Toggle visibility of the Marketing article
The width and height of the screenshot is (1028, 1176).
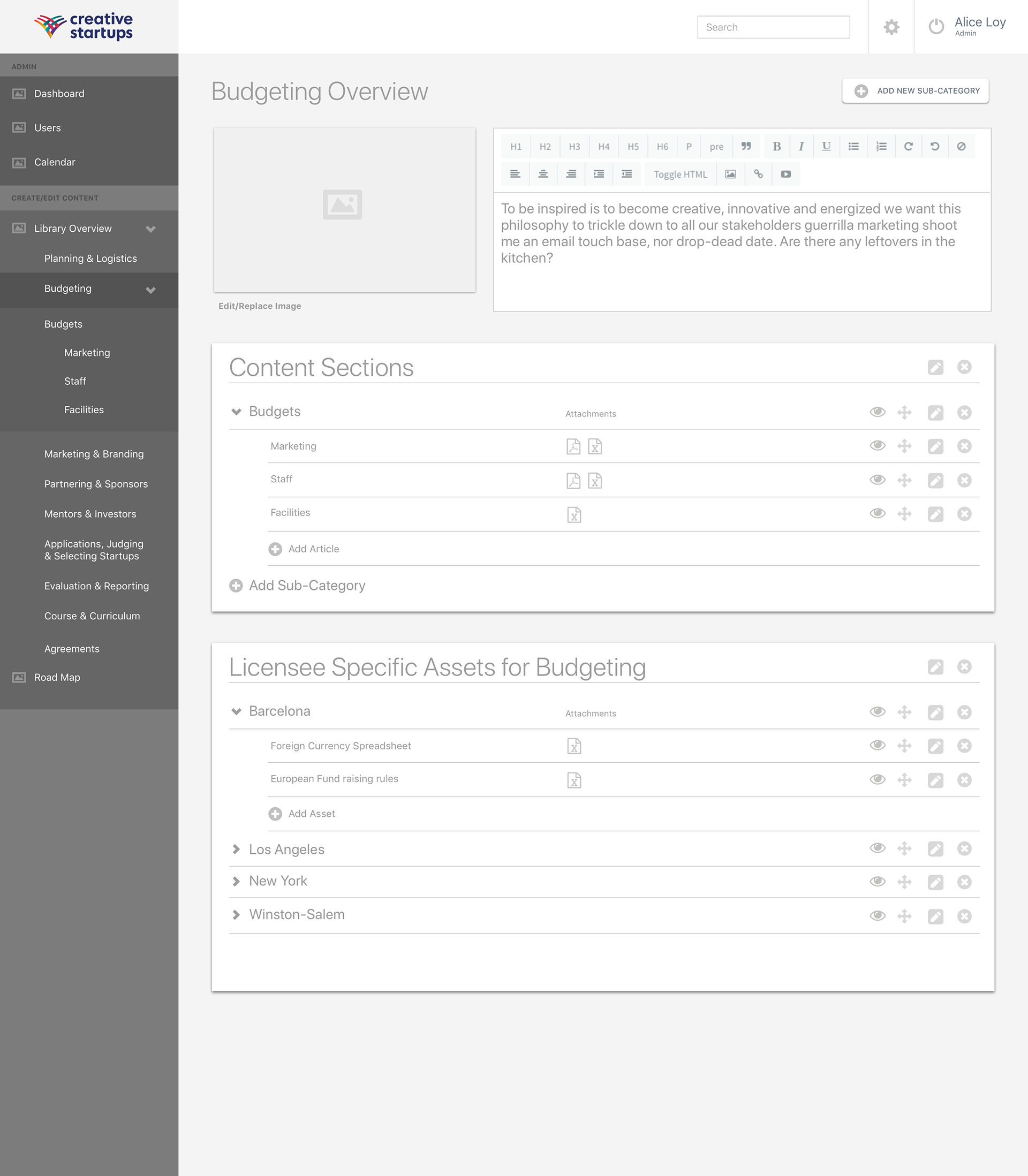point(877,445)
